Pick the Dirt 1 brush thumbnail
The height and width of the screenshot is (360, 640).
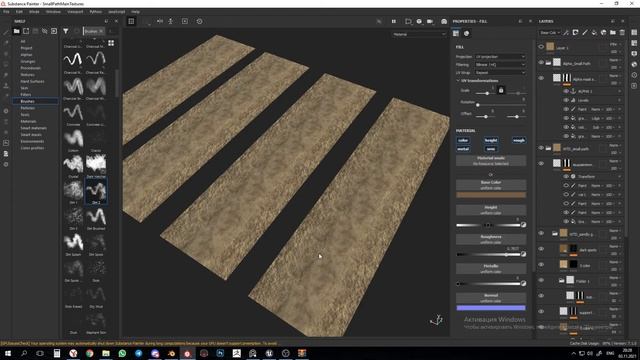click(x=73, y=191)
